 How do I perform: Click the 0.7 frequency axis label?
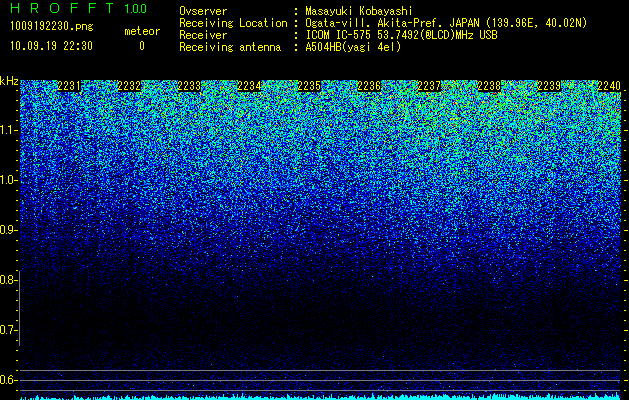8,330
